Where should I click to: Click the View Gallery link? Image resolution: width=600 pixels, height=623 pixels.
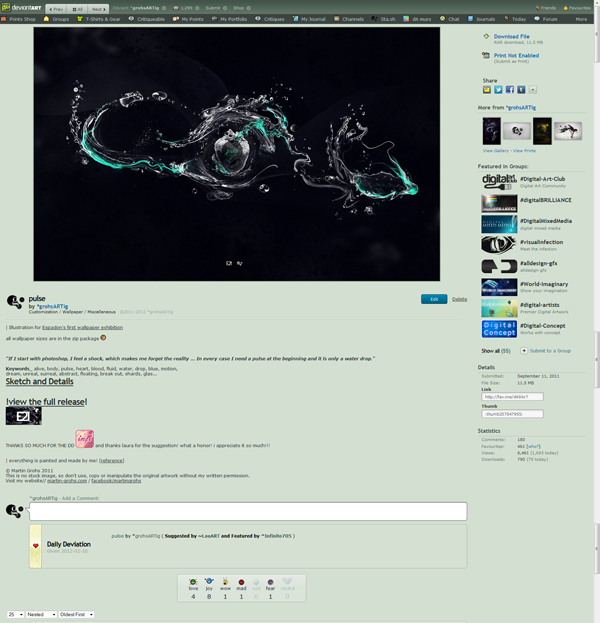(x=495, y=151)
